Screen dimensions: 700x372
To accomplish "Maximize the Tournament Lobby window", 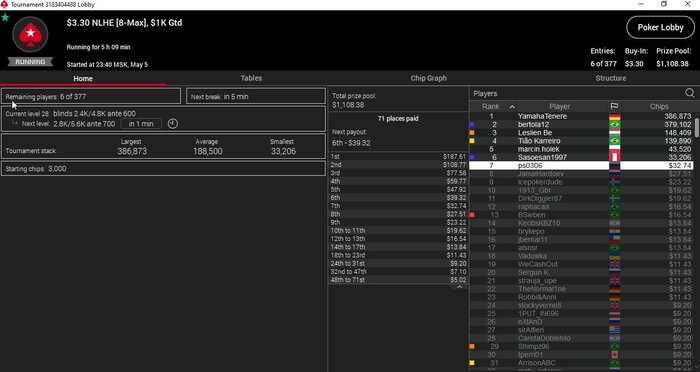I will [664, 4].
